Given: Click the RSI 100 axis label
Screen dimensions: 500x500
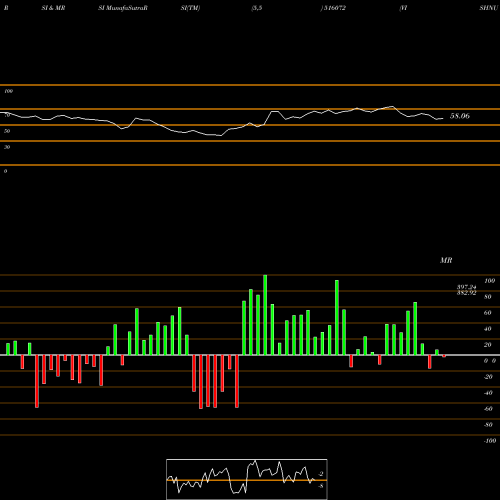Looking at the screenshot, I should pos(9,91).
